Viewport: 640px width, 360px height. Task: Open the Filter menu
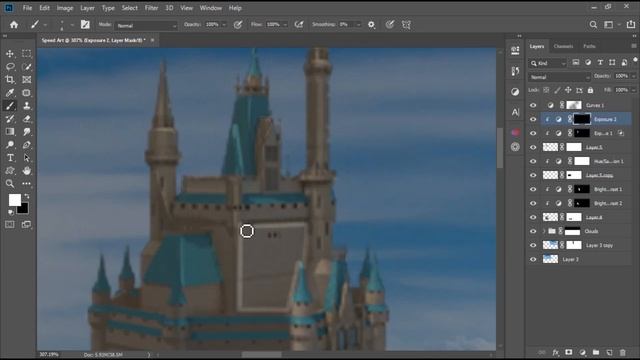pyautogui.click(x=151, y=8)
